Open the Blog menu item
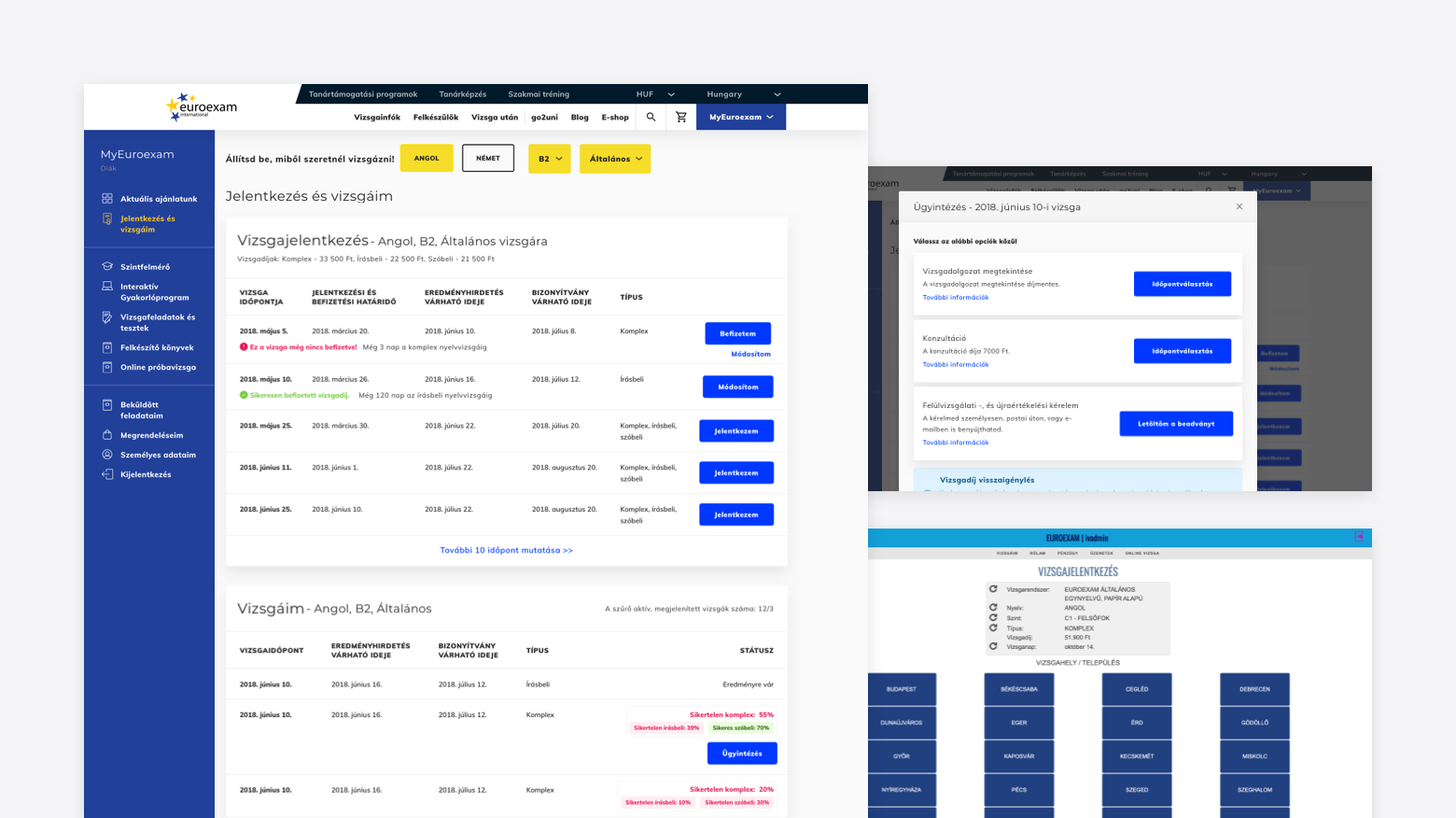The height and width of the screenshot is (818, 1456). [x=580, y=118]
